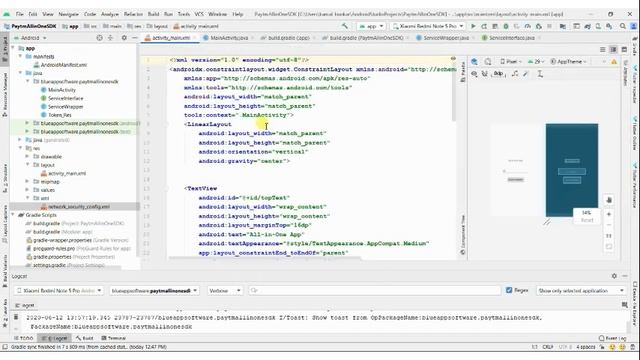Image resolution: width=640 pixels, height=360 pixels.
Task: Click the Android Studio logo icon
Action: pyautogui.click(x=7, y=14)
